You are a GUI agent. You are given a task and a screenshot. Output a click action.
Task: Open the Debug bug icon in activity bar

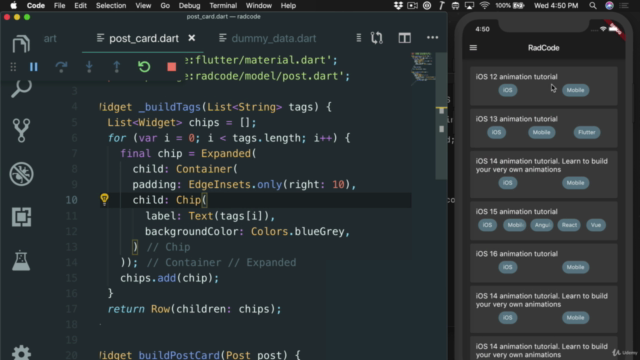point(21,174)
